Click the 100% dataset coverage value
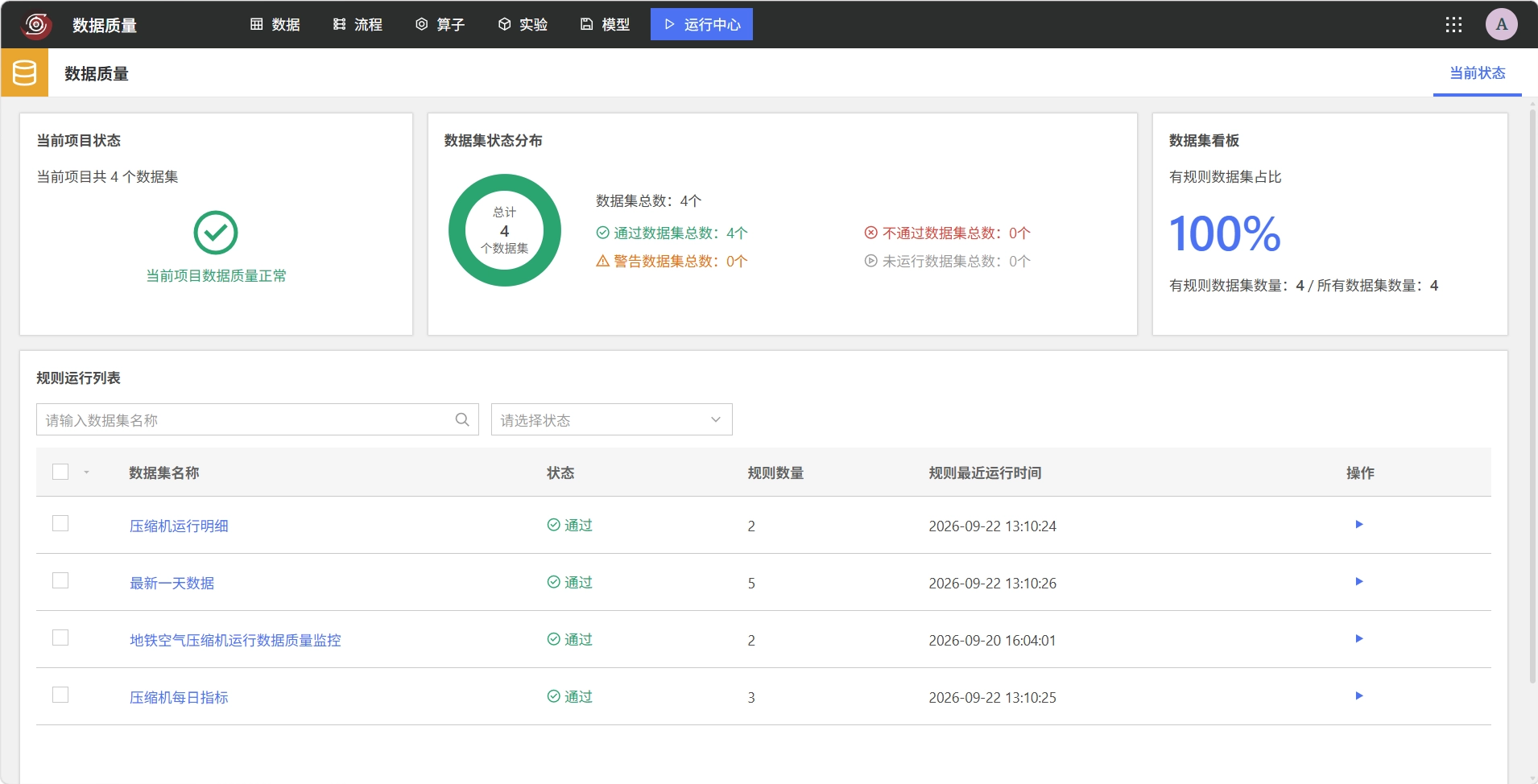 (x=1224, y=233)
